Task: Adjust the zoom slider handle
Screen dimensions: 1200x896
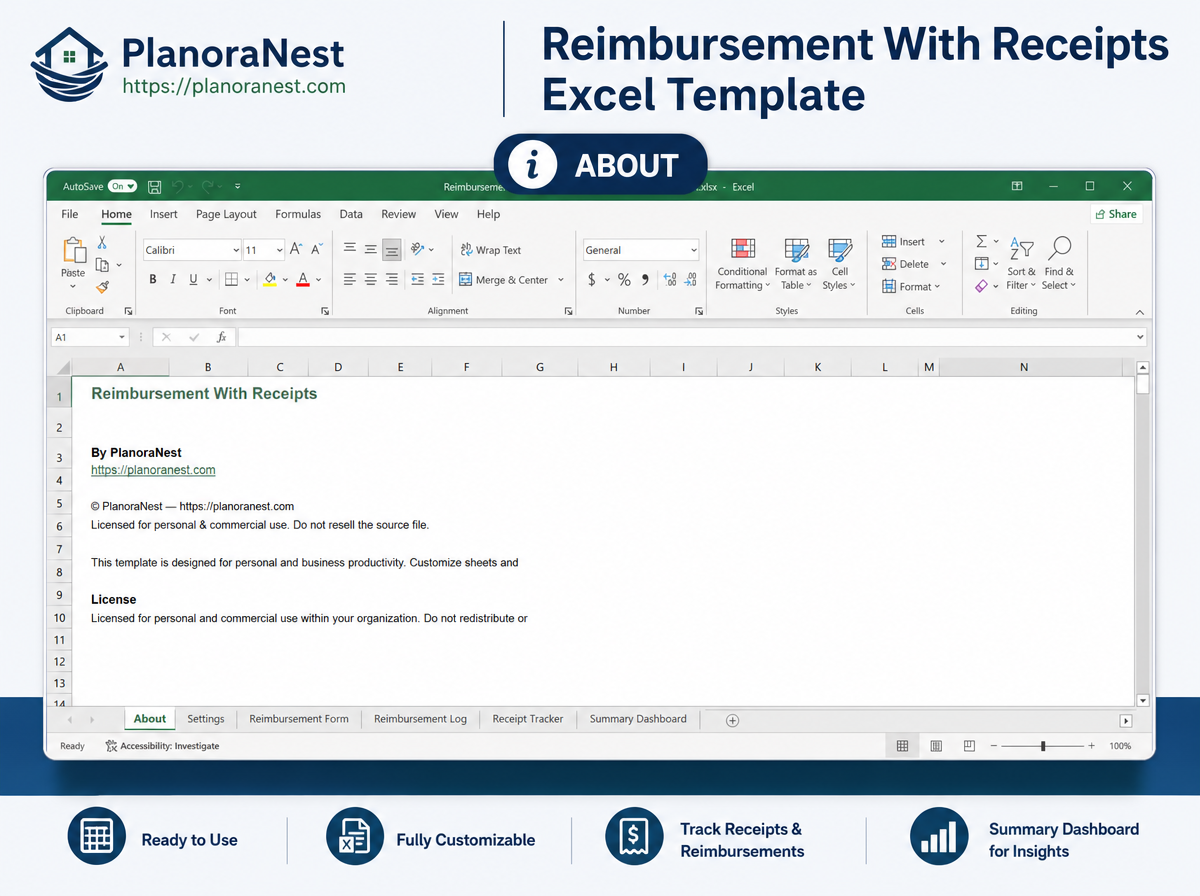Action: click(x=1043, y=746)
